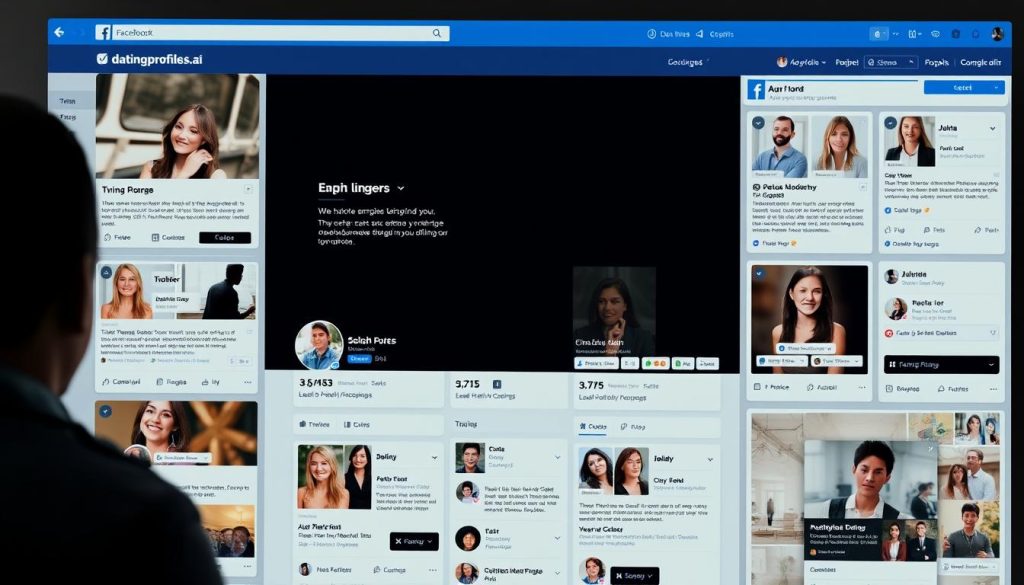
Task: Switch to the Flag tab next to Cuals
Action: pyautogui.click(x=633, y=426)
